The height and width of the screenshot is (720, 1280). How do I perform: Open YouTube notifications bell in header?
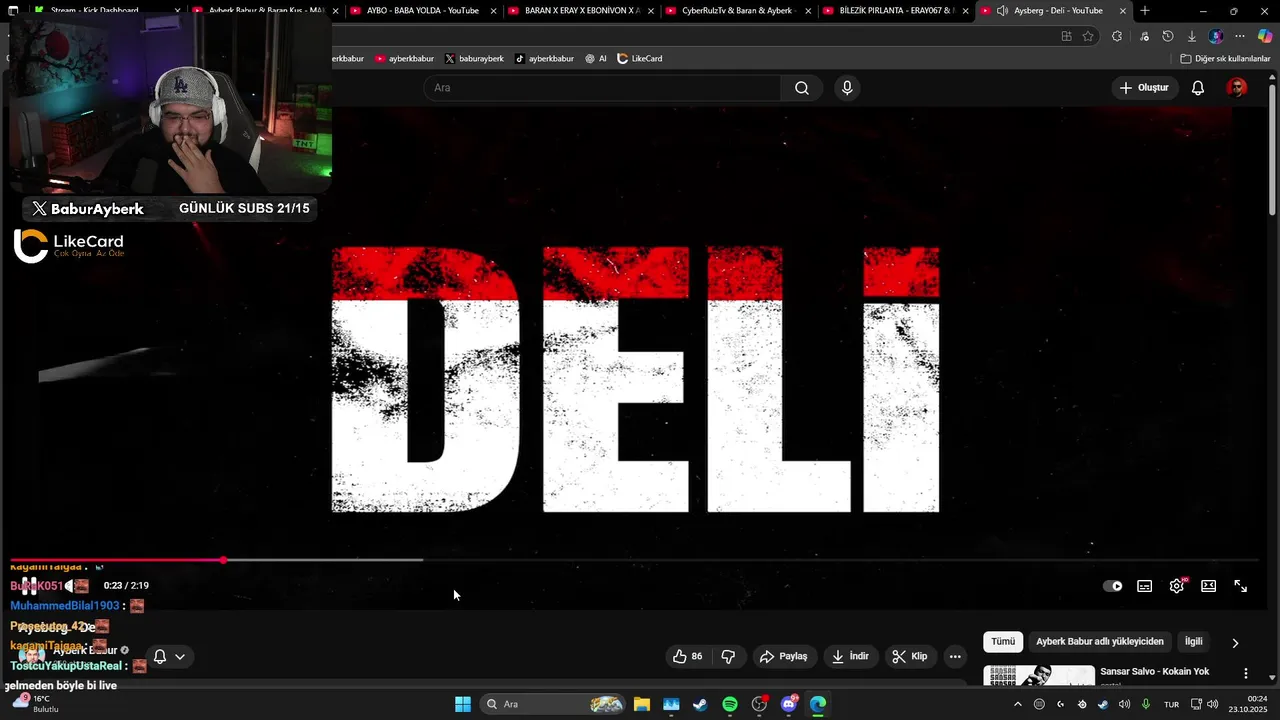point(1198,88)
